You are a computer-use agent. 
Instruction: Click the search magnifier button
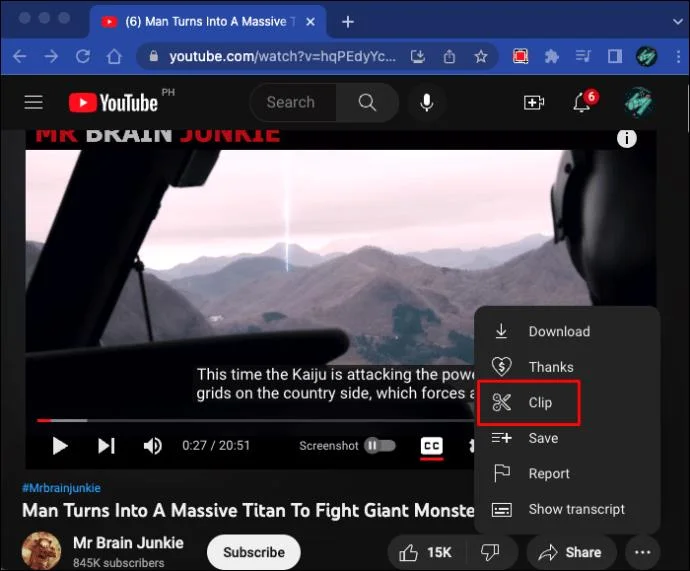coord(367,102)
